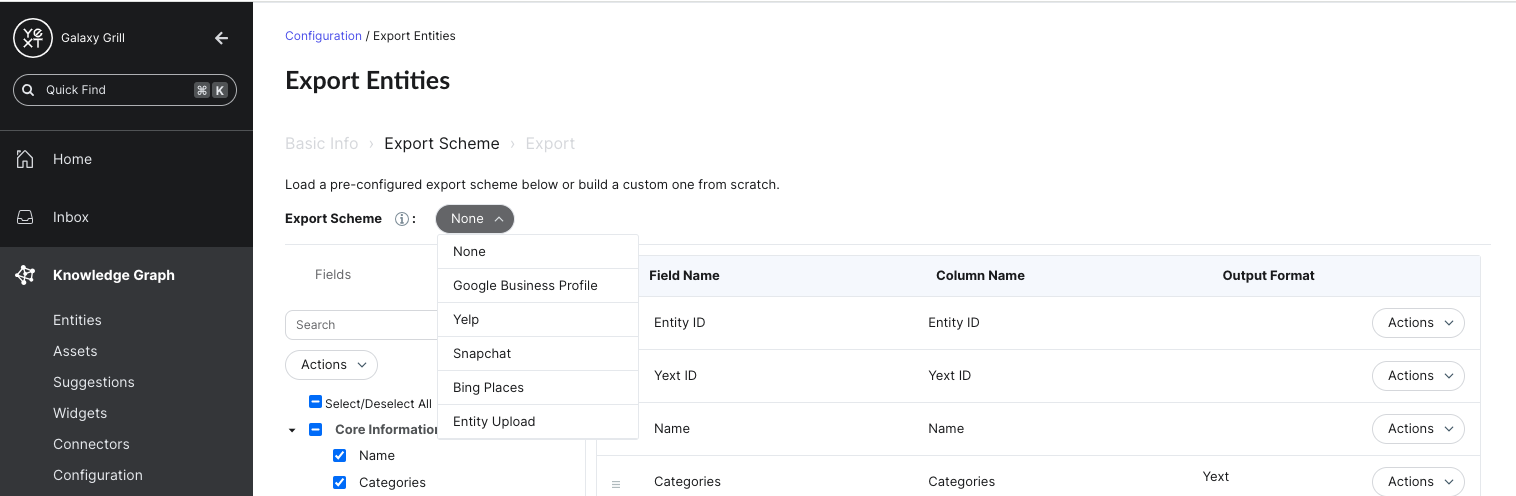This screenshot has width=1516, height=496.
Task: Close the Export Scheme None dropdown
Action: coord(475,219)
